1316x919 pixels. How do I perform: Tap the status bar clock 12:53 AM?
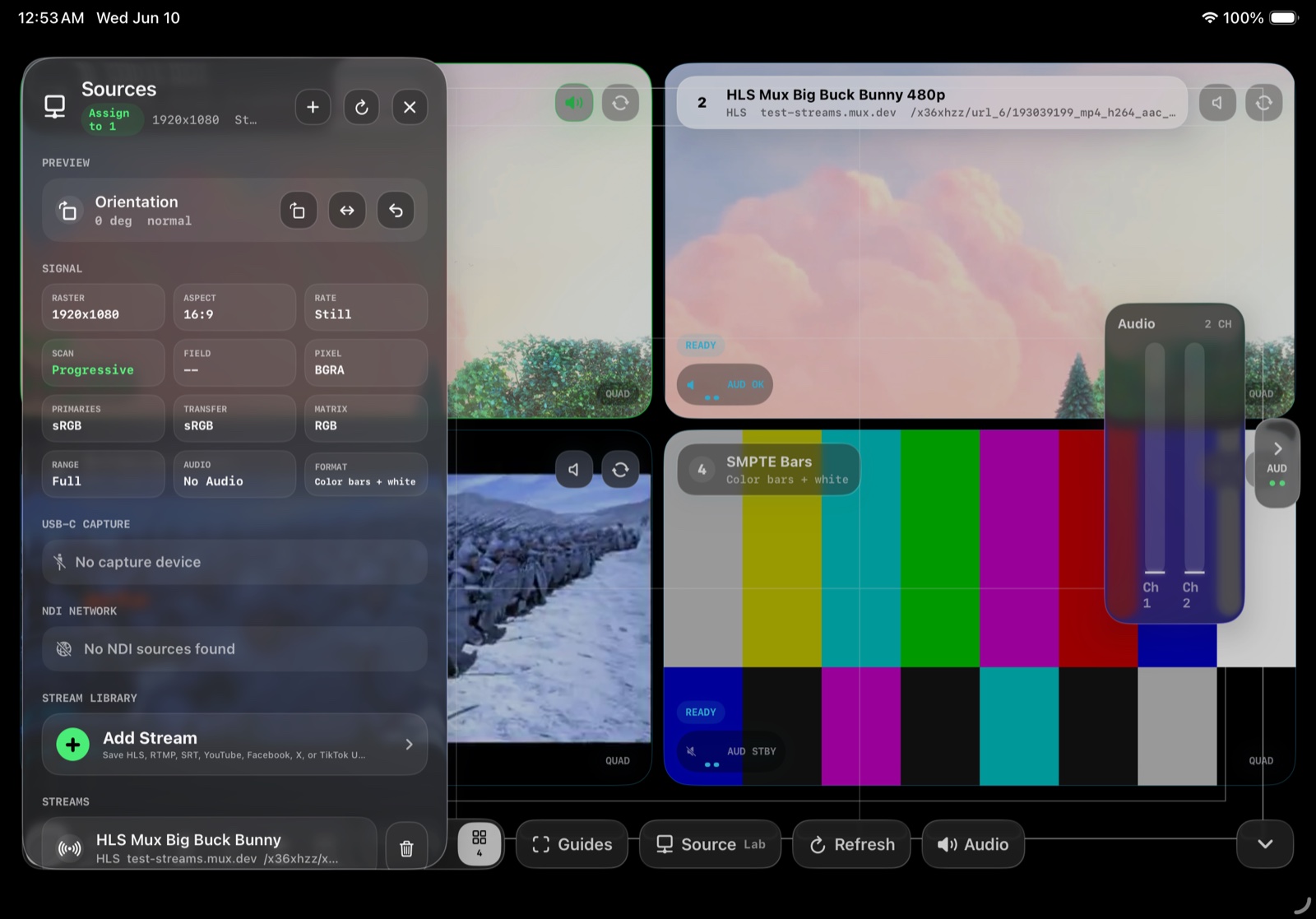pyautogui.click(x=51, y=17)
